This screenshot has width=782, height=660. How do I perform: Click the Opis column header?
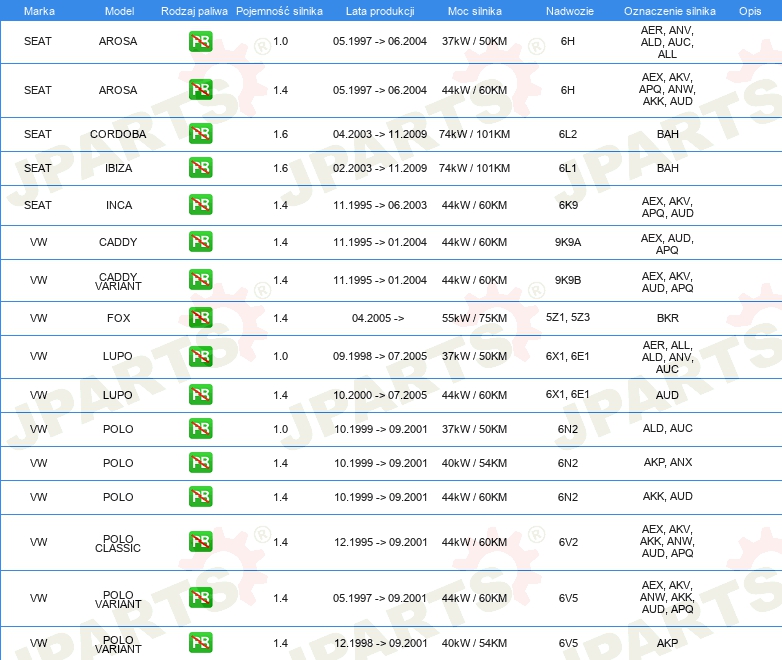coord(750,11)
